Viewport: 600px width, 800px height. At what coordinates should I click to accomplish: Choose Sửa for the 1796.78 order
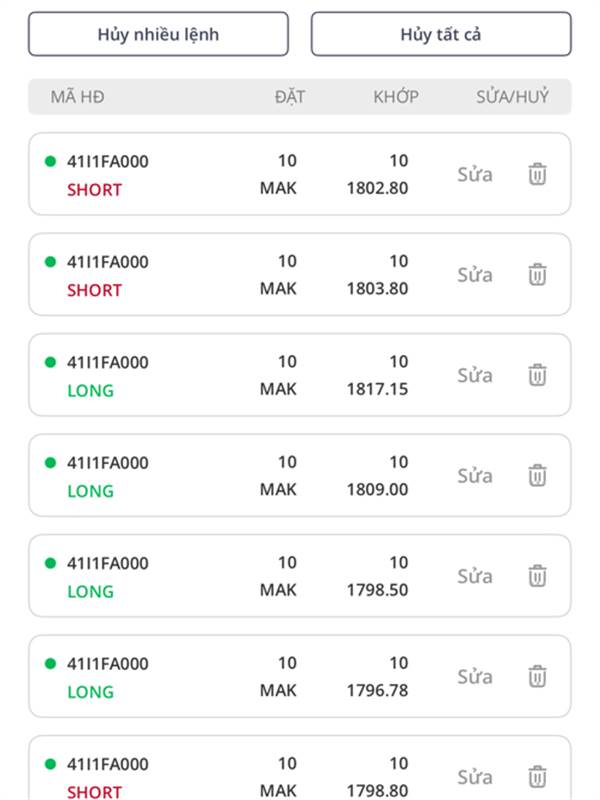point(475,676)
